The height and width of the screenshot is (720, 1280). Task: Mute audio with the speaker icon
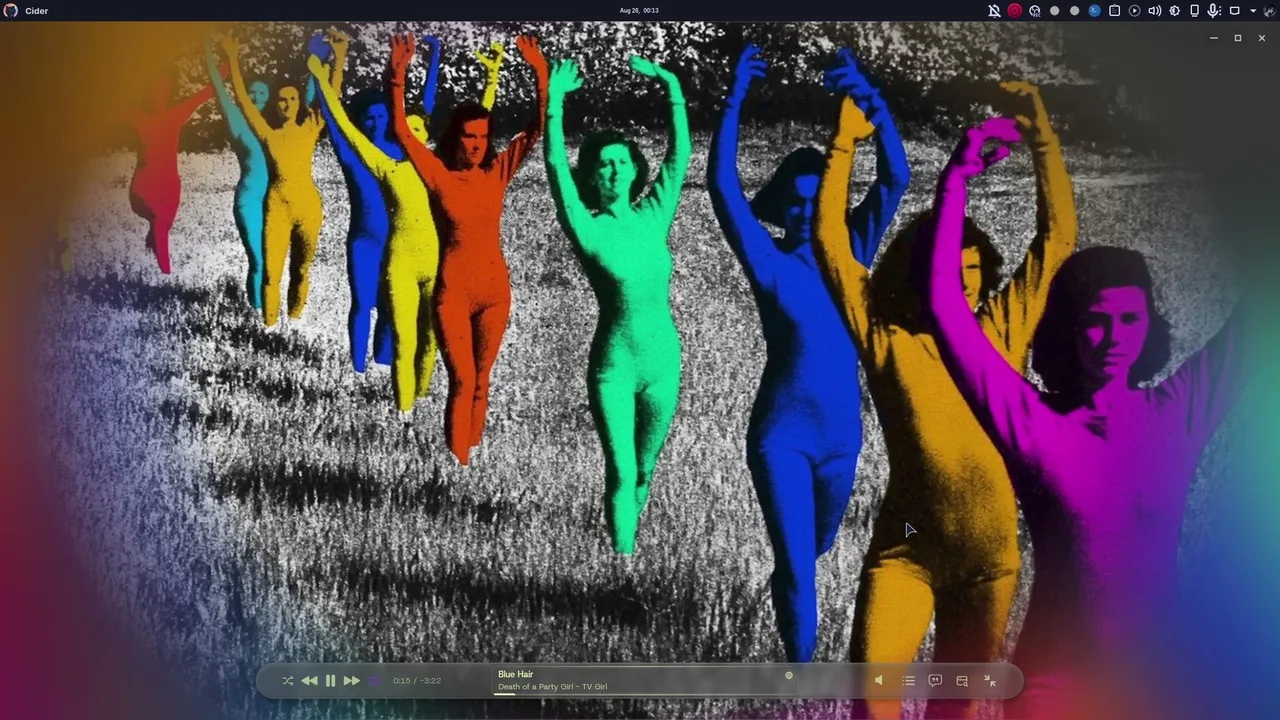point(879,681)
